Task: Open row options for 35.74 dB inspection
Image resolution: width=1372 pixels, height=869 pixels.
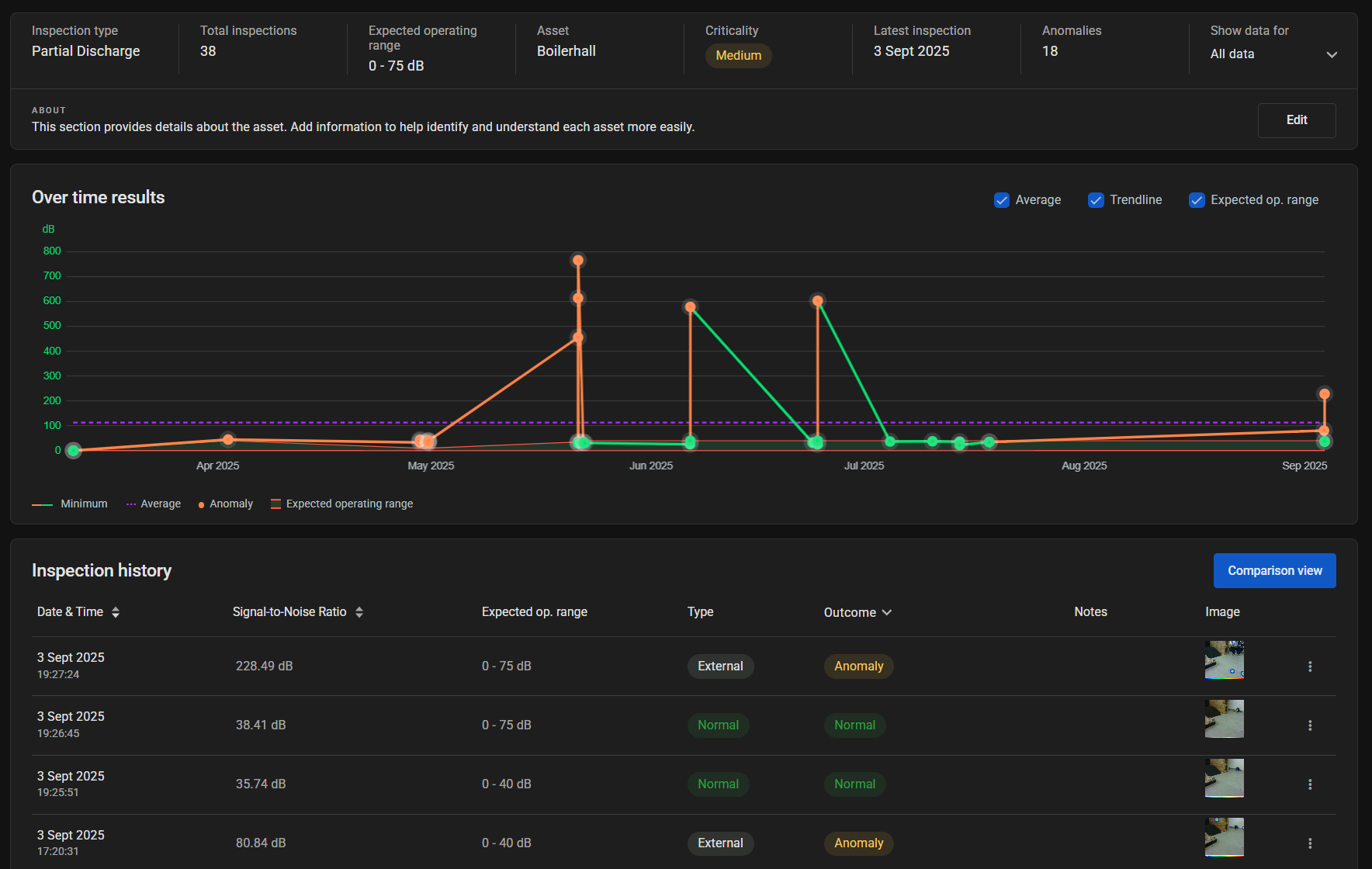Action: point(1310,784)
